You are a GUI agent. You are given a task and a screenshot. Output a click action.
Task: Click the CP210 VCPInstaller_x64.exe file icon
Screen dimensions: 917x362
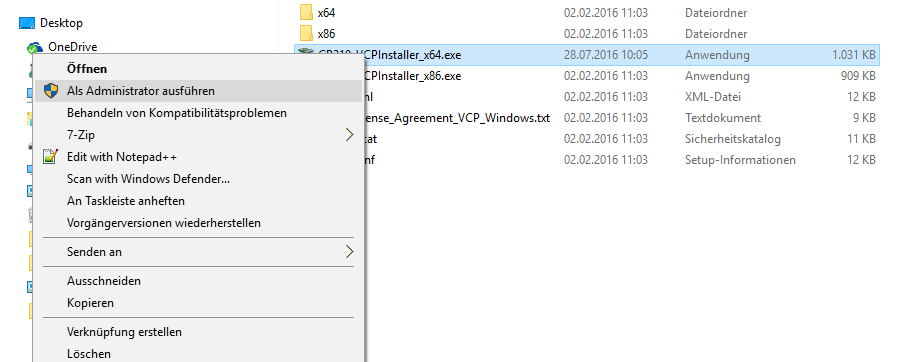pyautogui.click(x=305, y=55)
